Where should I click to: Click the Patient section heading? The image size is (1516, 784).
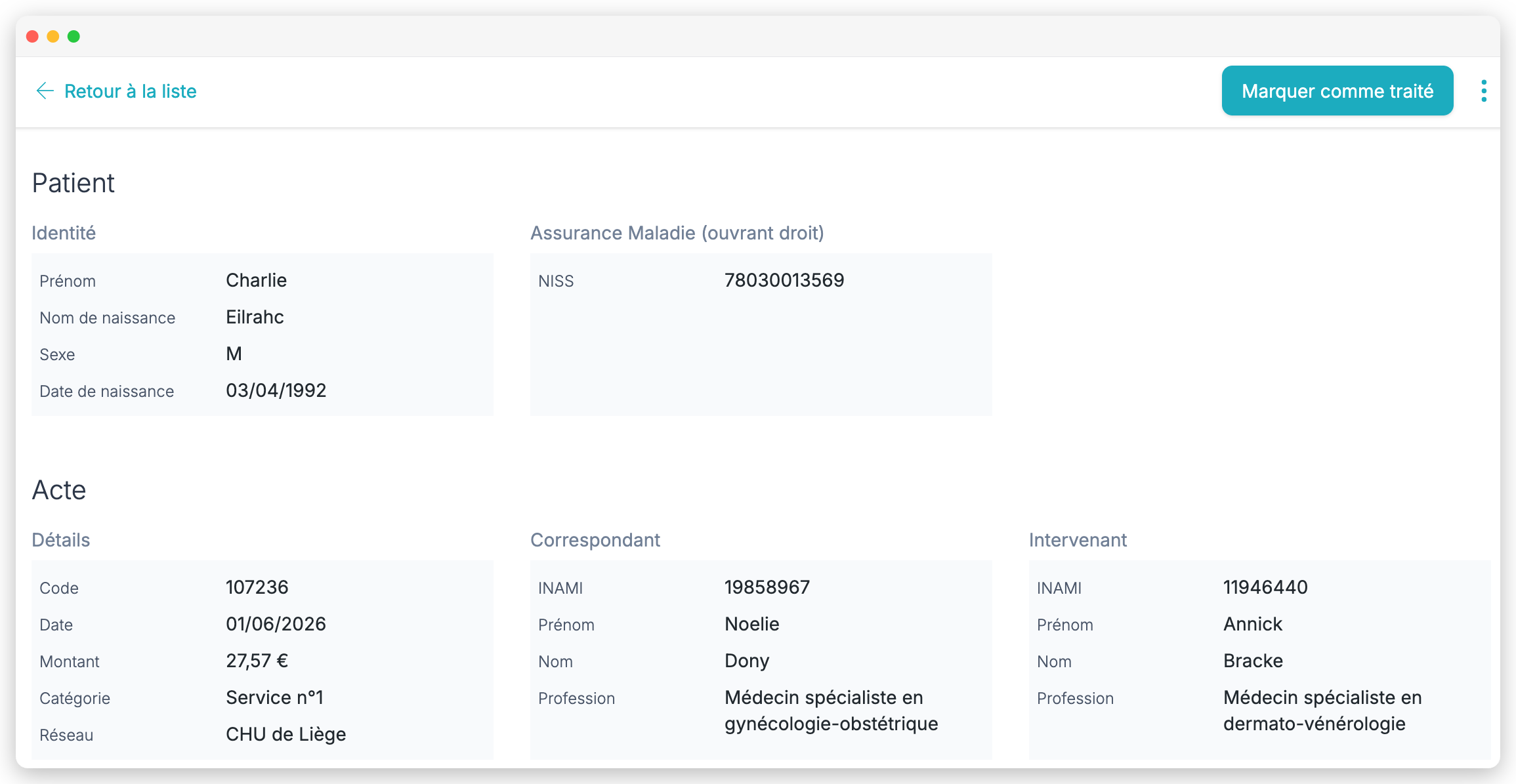[74, 183]
